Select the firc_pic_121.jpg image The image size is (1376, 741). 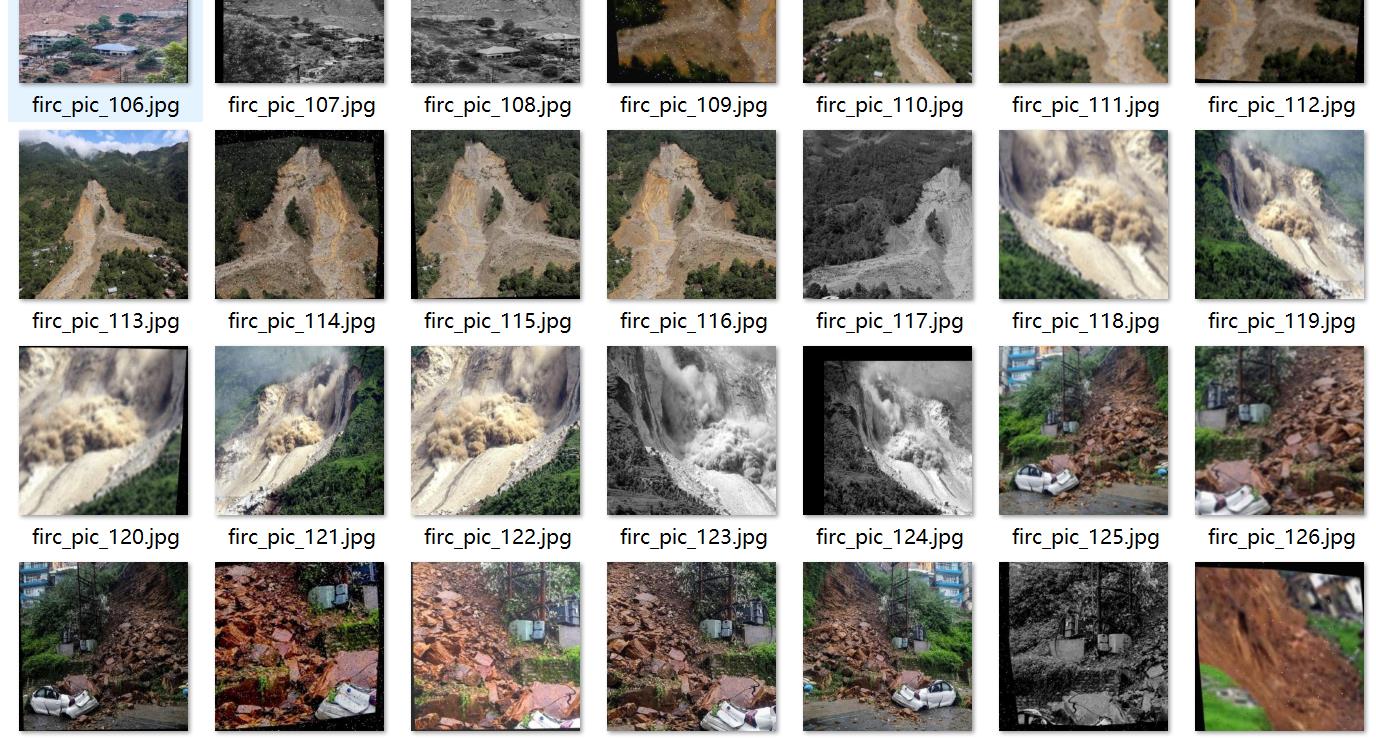(x=300, y=431)
